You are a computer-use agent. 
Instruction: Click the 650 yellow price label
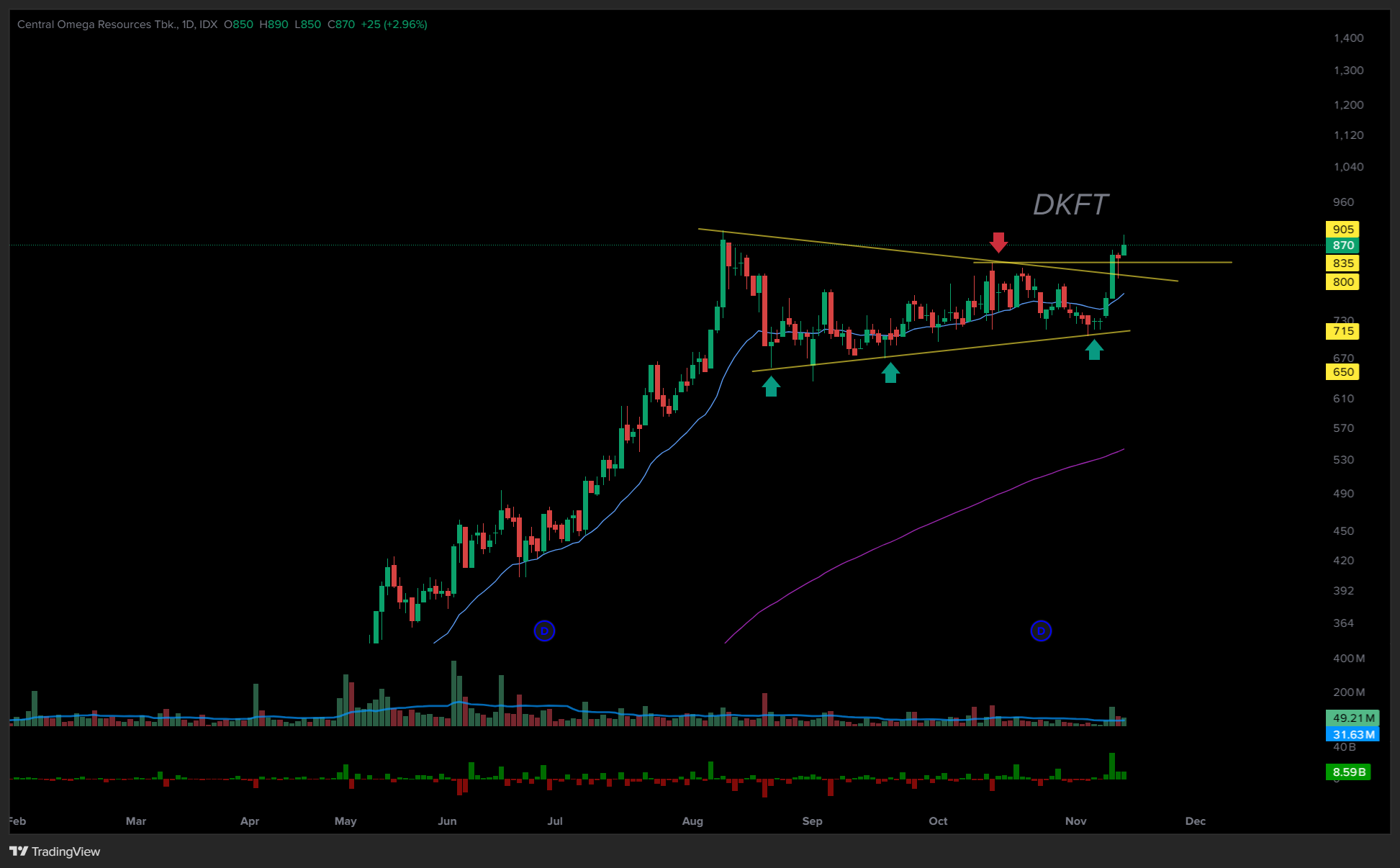[x=1342, y=372]
